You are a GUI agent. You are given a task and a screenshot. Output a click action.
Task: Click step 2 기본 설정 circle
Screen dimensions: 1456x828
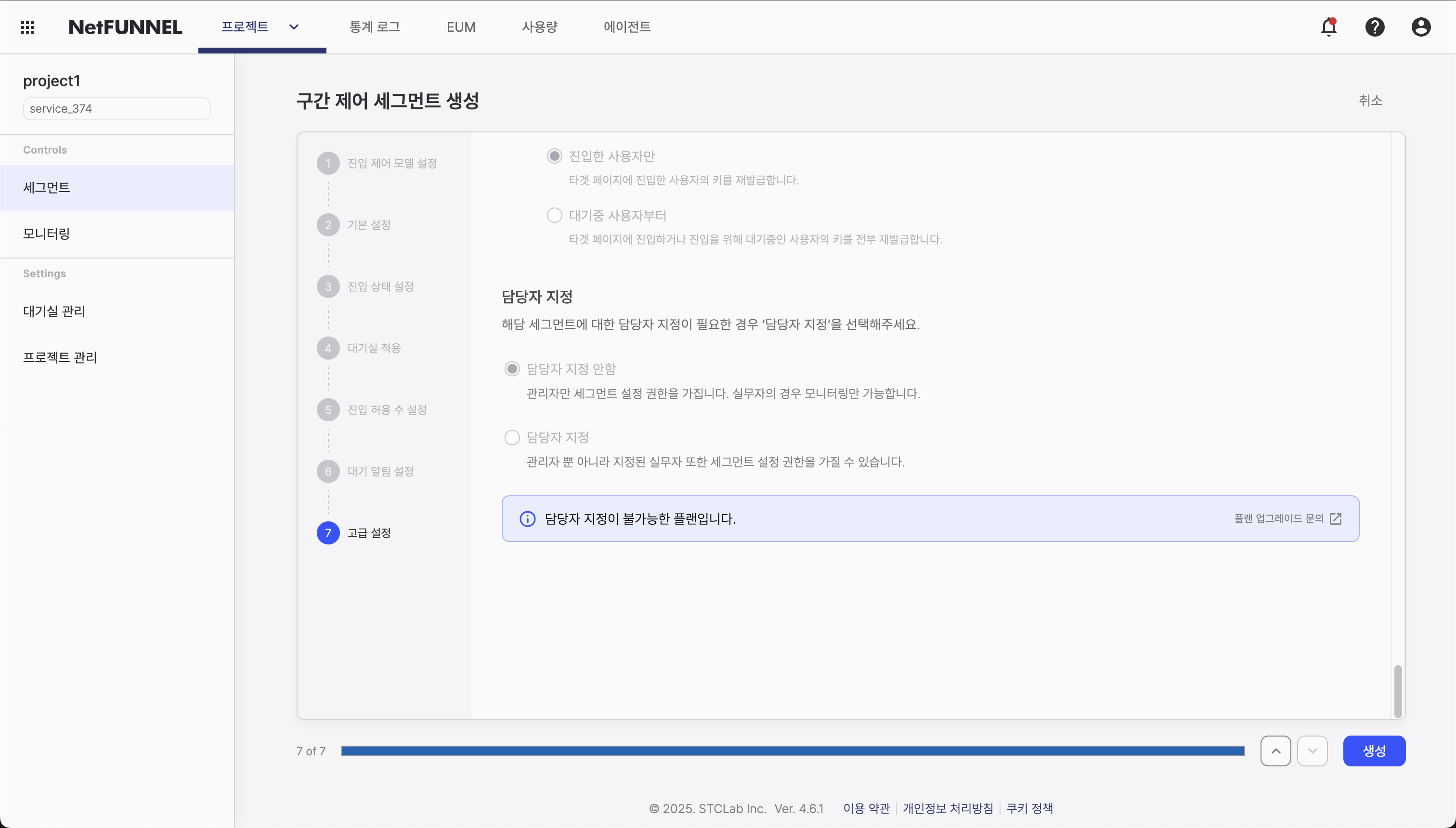coord(327,224)
